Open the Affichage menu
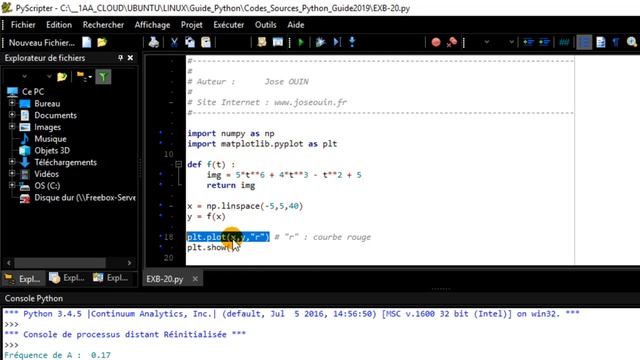Screen dimensions: 640x360 152,25
